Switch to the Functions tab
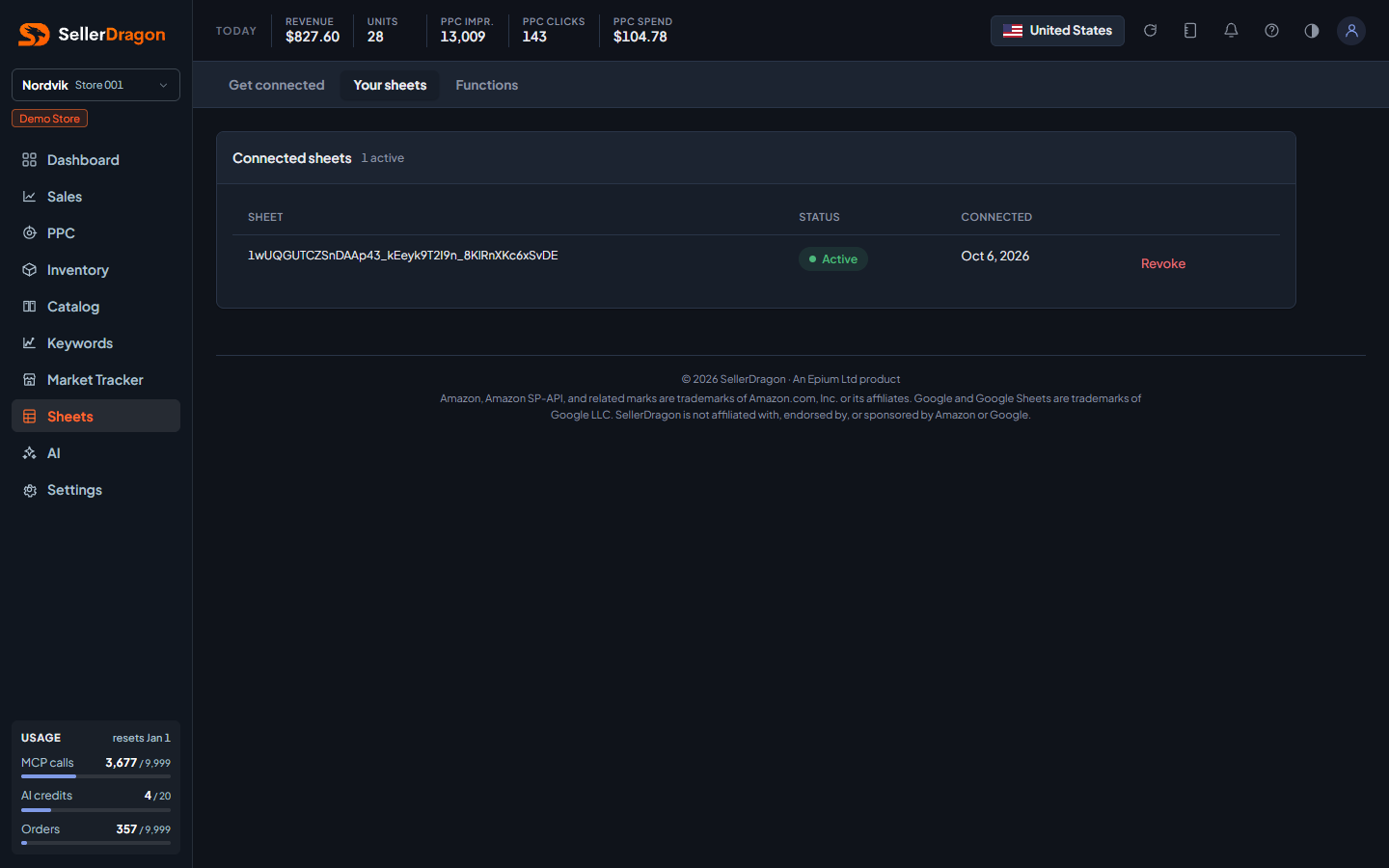Screen dimensions: 1389x868 coord(487,85)
